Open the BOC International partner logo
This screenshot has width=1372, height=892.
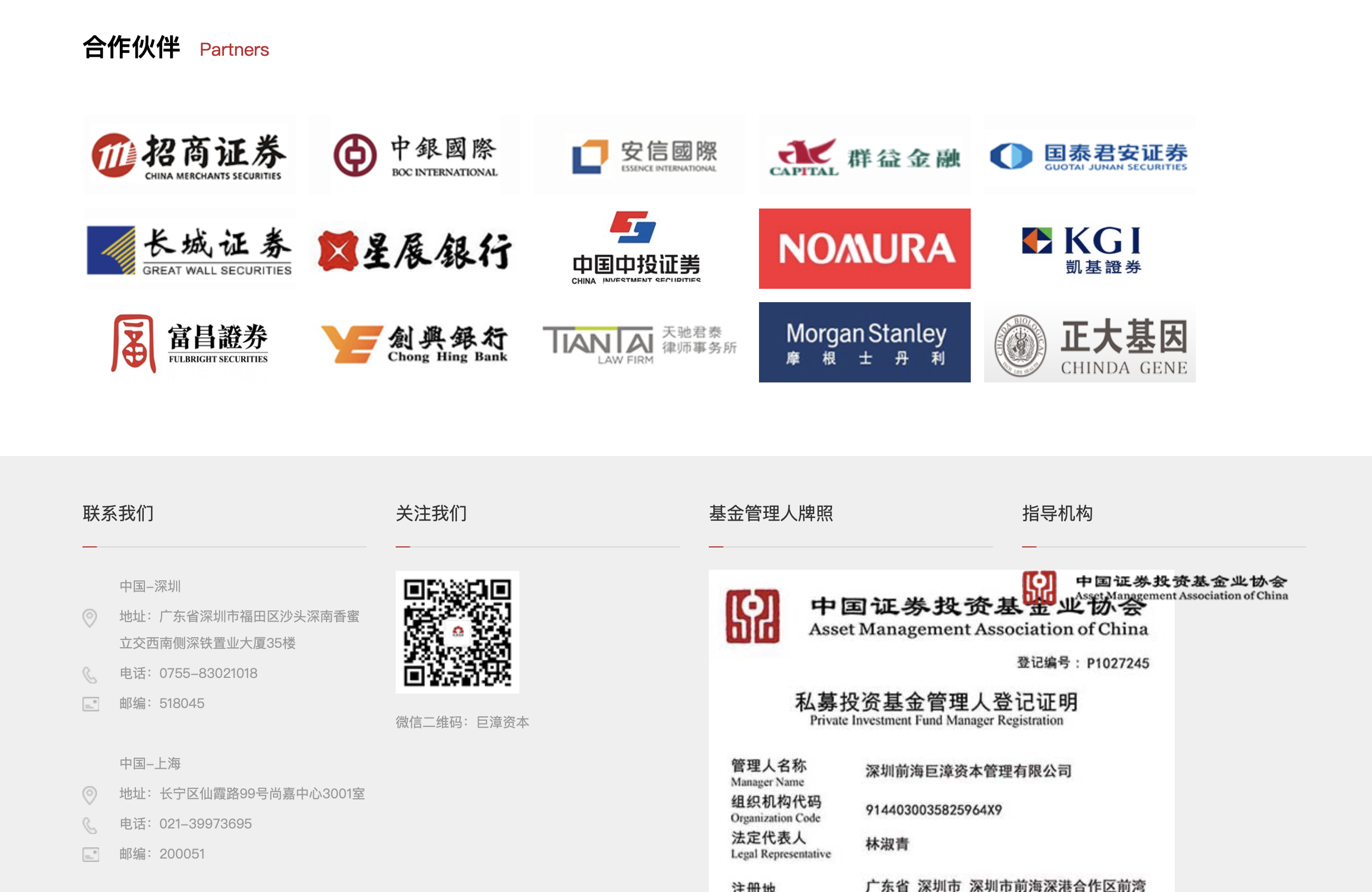click(x=414, y=155)
